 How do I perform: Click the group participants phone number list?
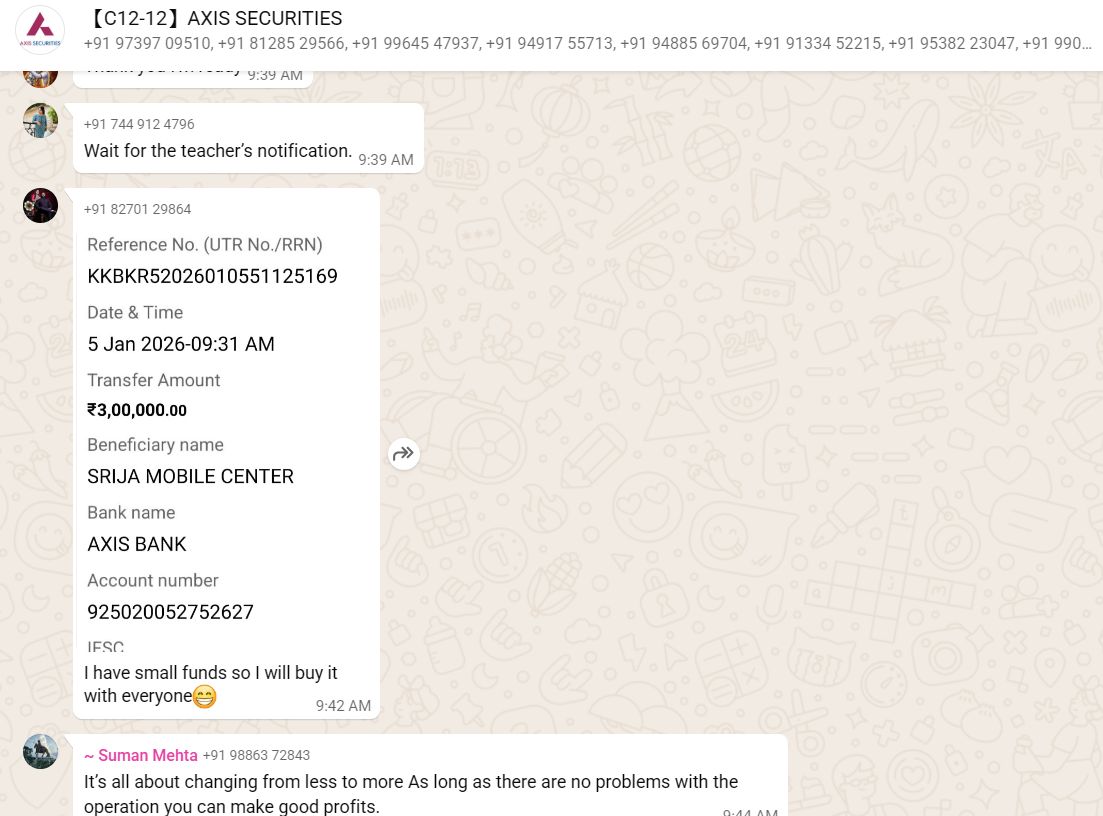[x=587, y=44]
